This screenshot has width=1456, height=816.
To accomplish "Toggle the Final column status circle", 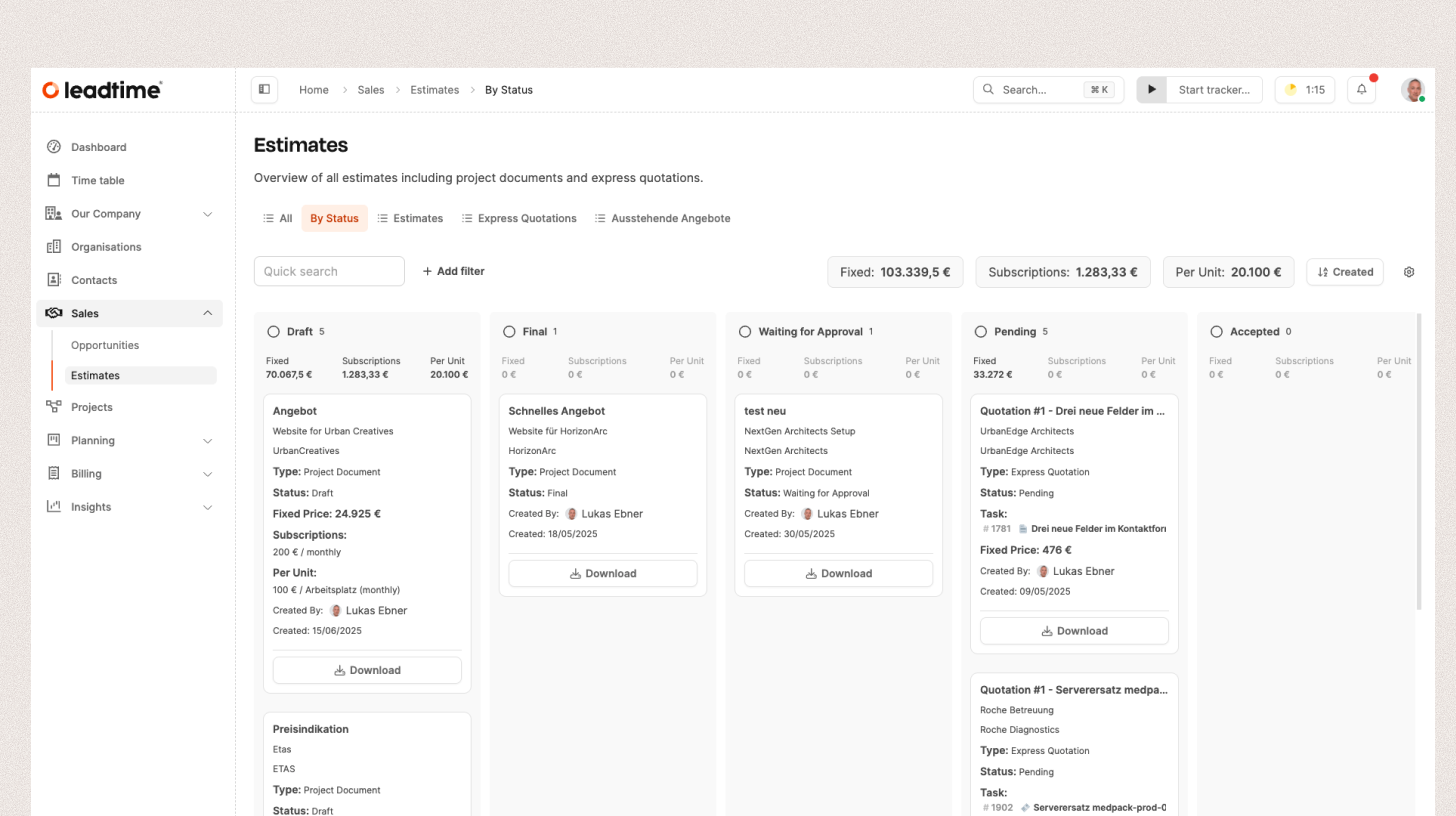I will coord(509,331).
